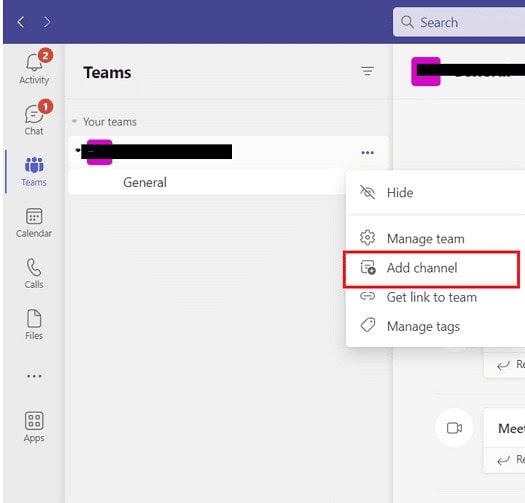Choose Manage team from the menu

point(435,238)
